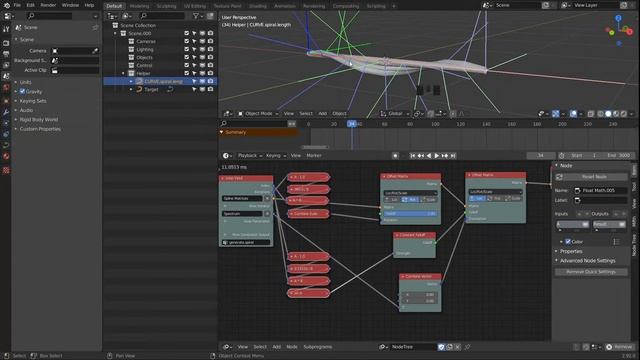
Task: Open the Texture properties checker icon
Action: [6, 170]
